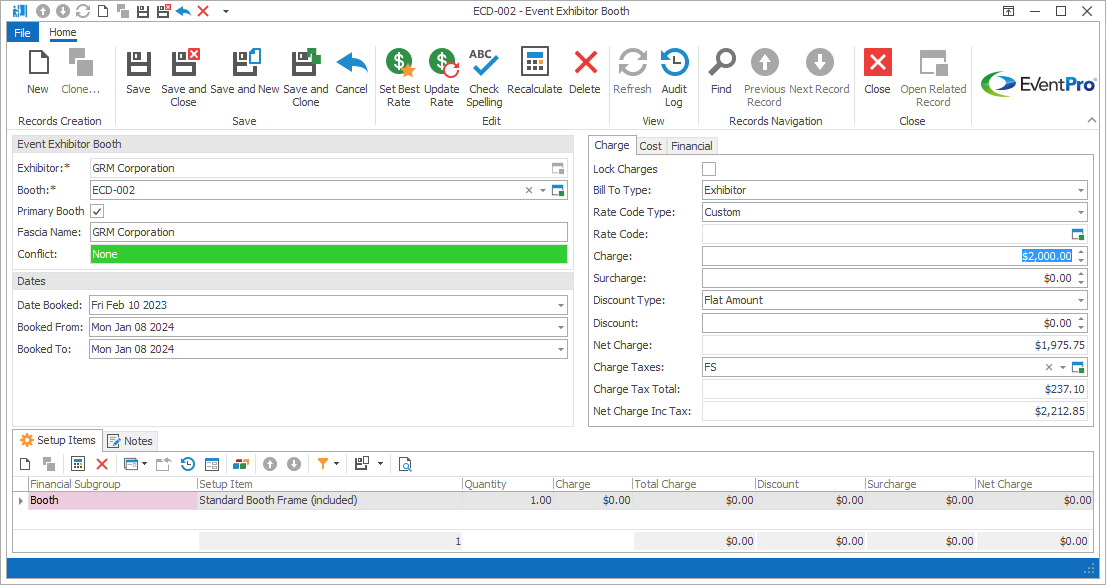Select the Home ribbon tab
The height and width of the screenshot is (585, 1106).
tap(63, 32)
